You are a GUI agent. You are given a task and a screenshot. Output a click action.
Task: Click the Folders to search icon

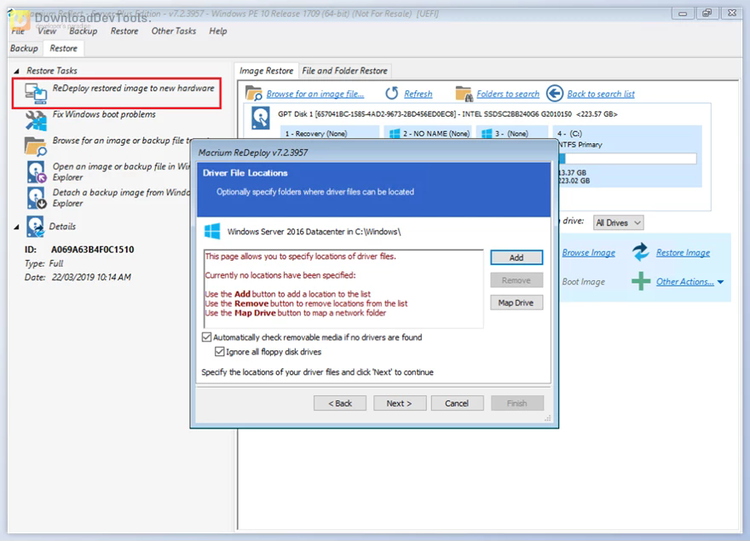pos(463,93)
